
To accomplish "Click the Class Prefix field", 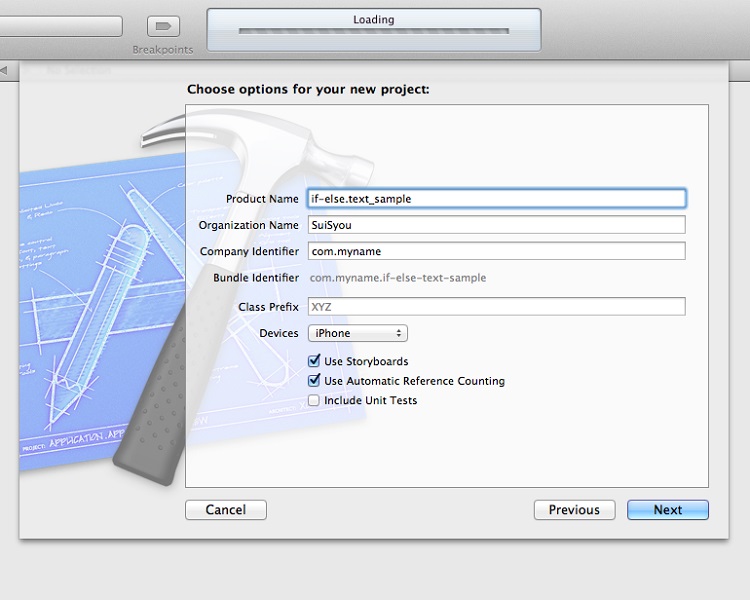I will (496, 307).
